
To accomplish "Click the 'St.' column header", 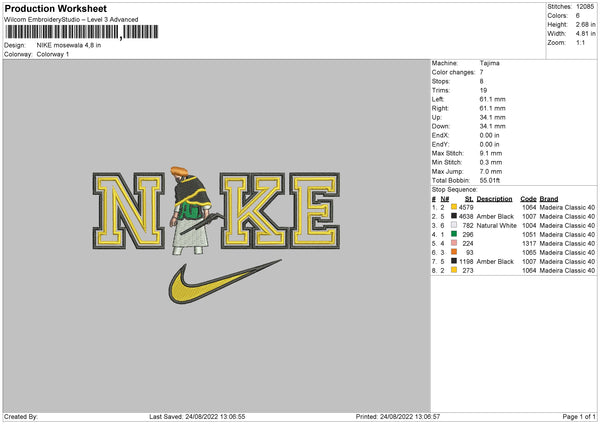I will [x=469, y=199].
